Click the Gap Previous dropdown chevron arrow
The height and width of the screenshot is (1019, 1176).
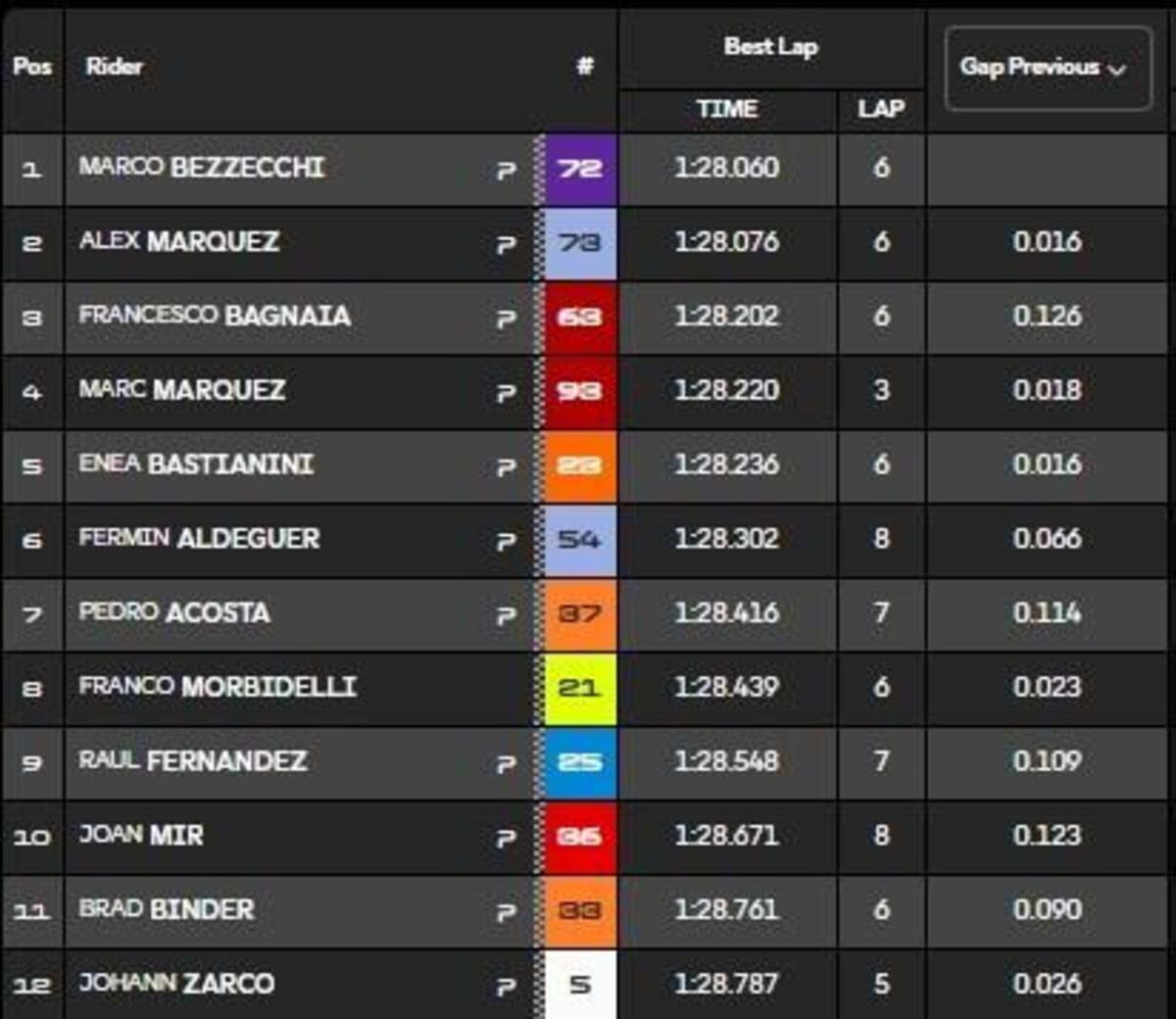[x=1116, y=70]
